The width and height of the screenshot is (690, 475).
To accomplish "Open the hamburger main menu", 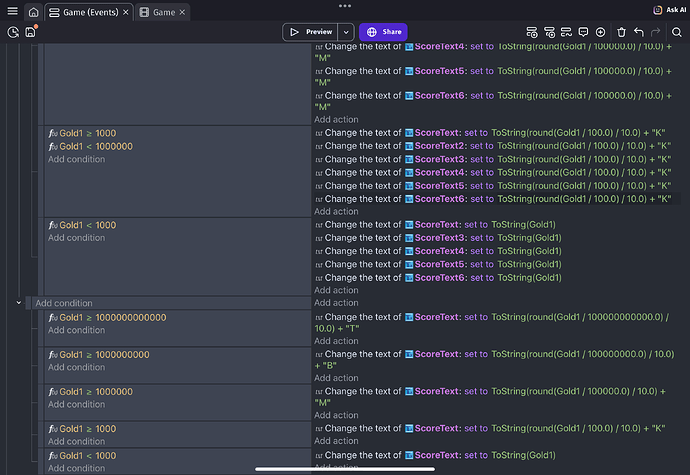I will click(12, 12).
